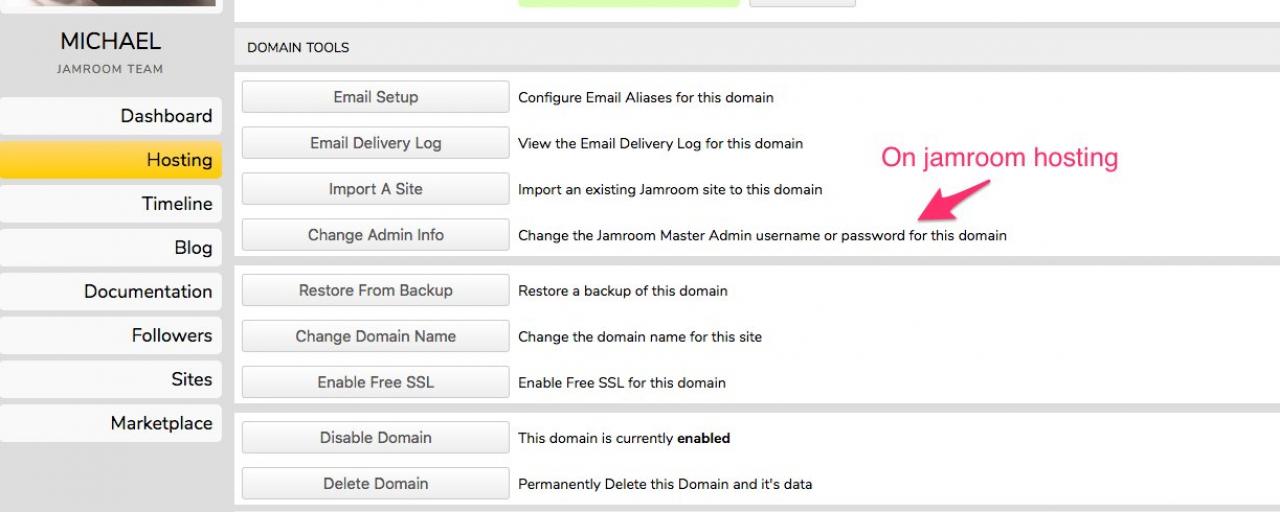This screenshot has width=1280, height=512.
Task: Click the MICHAEL profile name
Action: pos(110,42)
